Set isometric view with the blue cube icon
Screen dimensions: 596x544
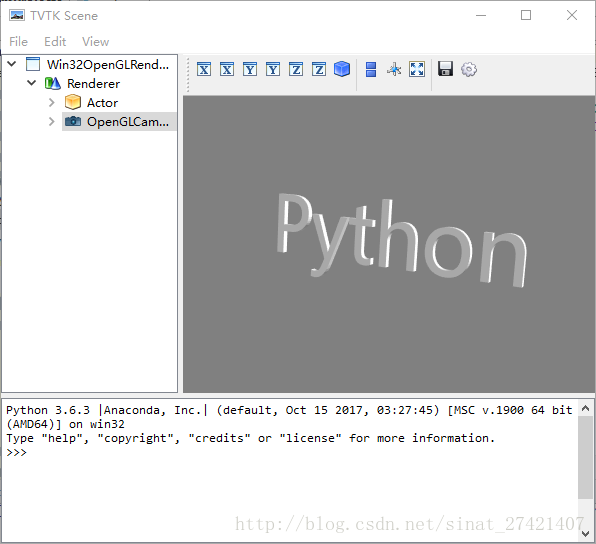tap(342, 69)
